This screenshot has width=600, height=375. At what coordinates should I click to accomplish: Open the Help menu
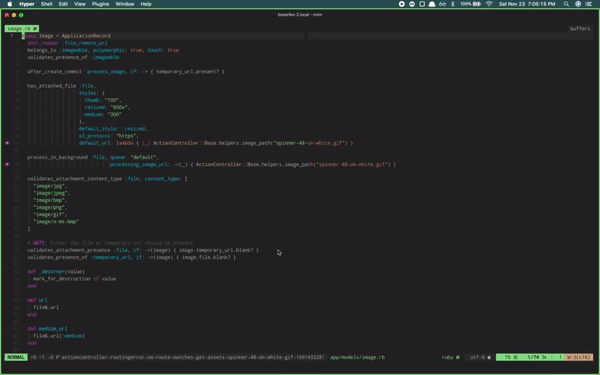(146, 4)
